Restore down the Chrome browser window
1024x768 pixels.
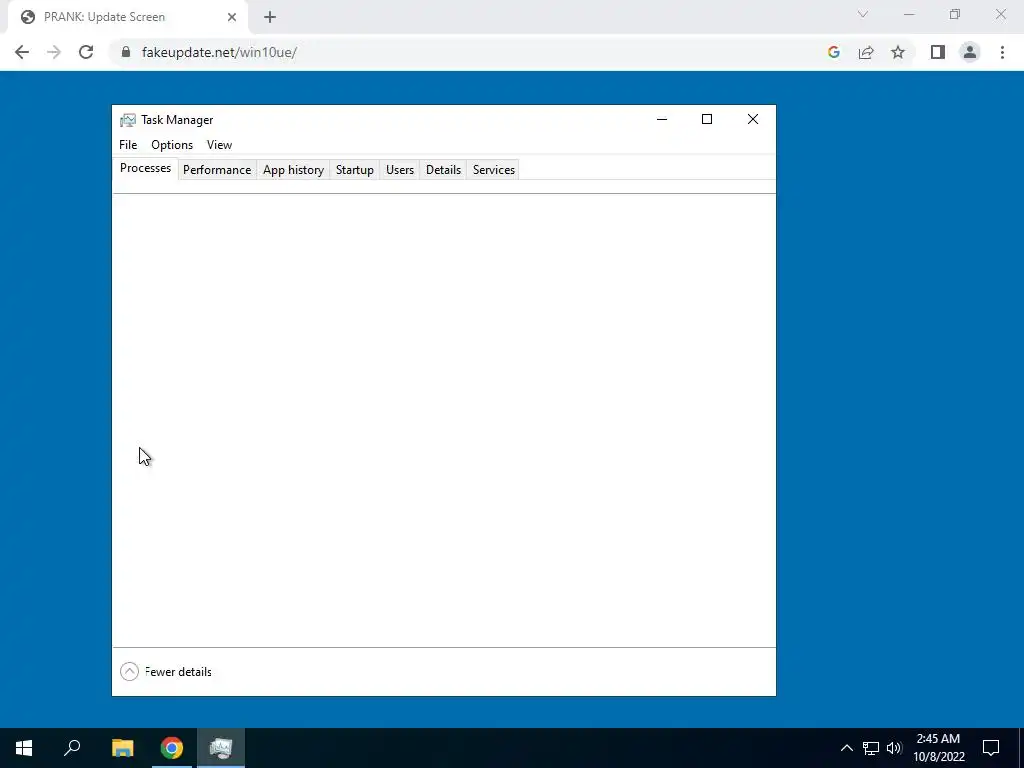click(955, 14)
